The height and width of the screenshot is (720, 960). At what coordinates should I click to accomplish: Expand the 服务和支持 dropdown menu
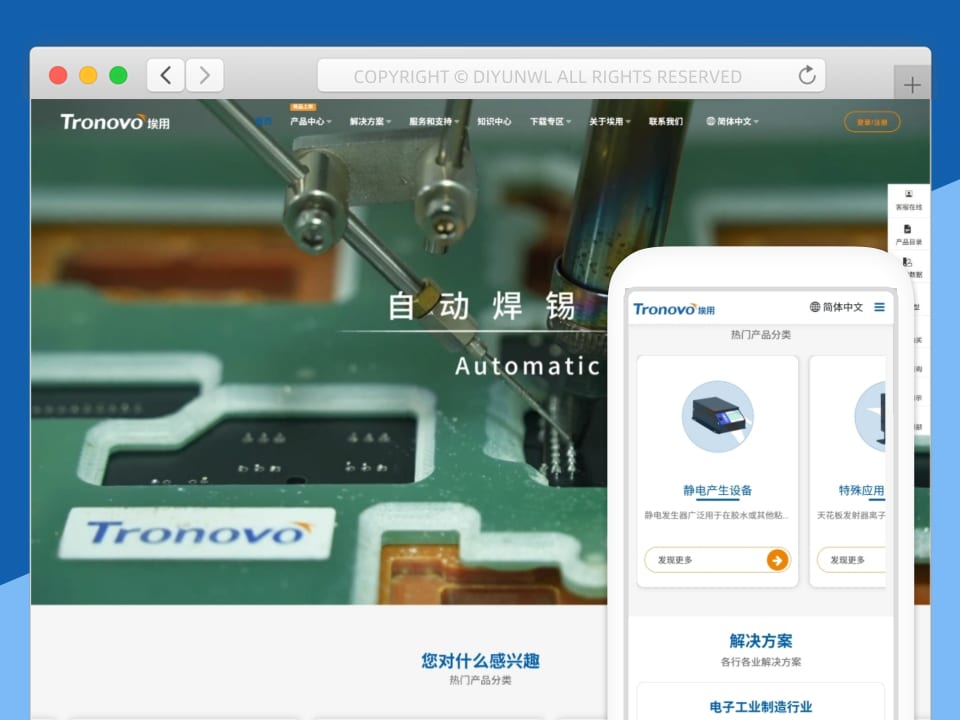[434, 121]
